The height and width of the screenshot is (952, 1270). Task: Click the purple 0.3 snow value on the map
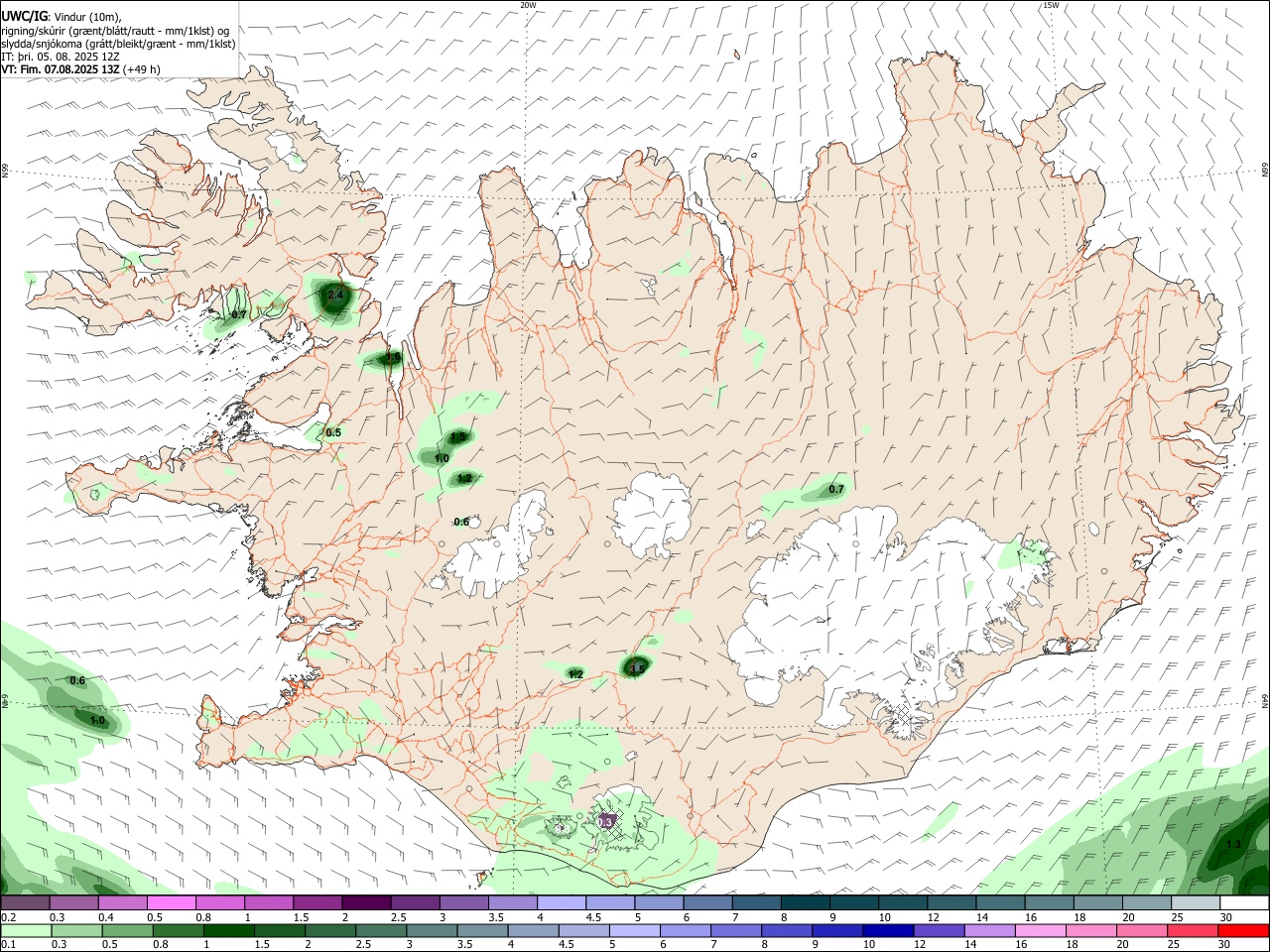coord(605,821)
